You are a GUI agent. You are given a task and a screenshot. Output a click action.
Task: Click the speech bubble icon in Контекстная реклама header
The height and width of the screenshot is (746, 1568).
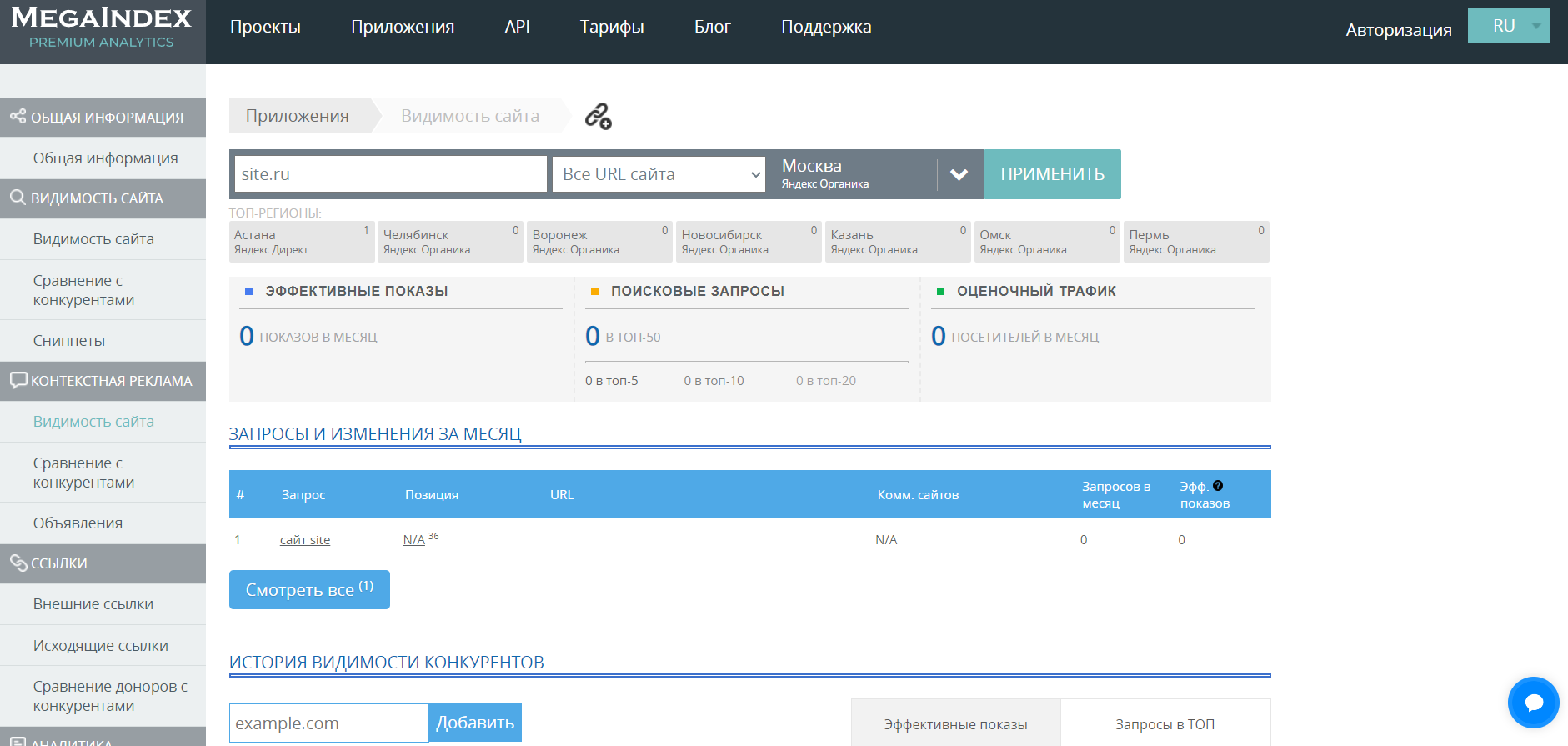(18, 380)
